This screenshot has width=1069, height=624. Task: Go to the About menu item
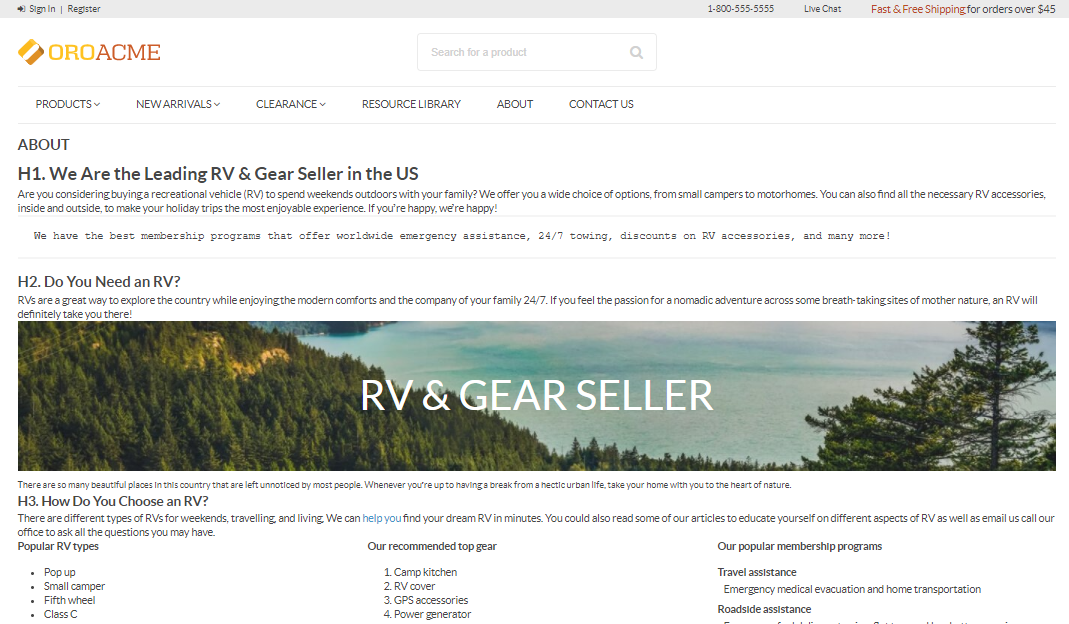point(515,104)
